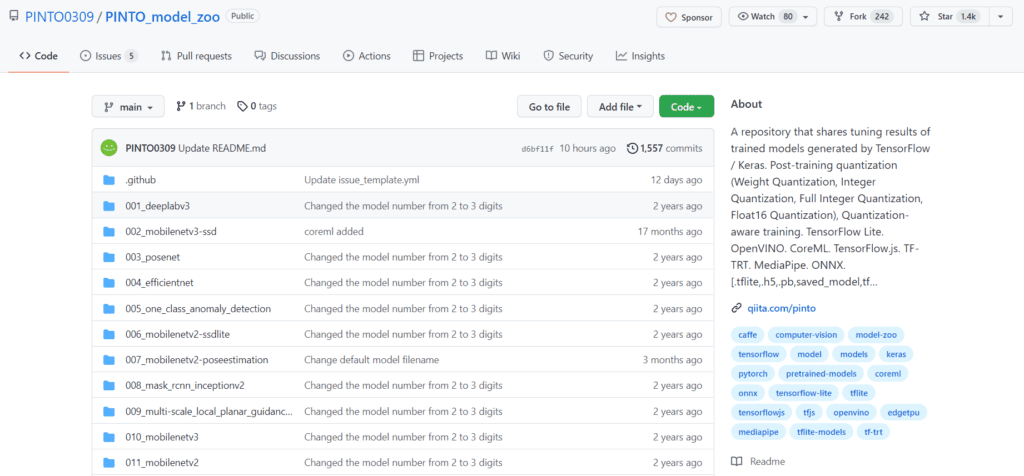1024x476 pixels.
Task: Open the .github folder icon
Action: coord(109,180)
